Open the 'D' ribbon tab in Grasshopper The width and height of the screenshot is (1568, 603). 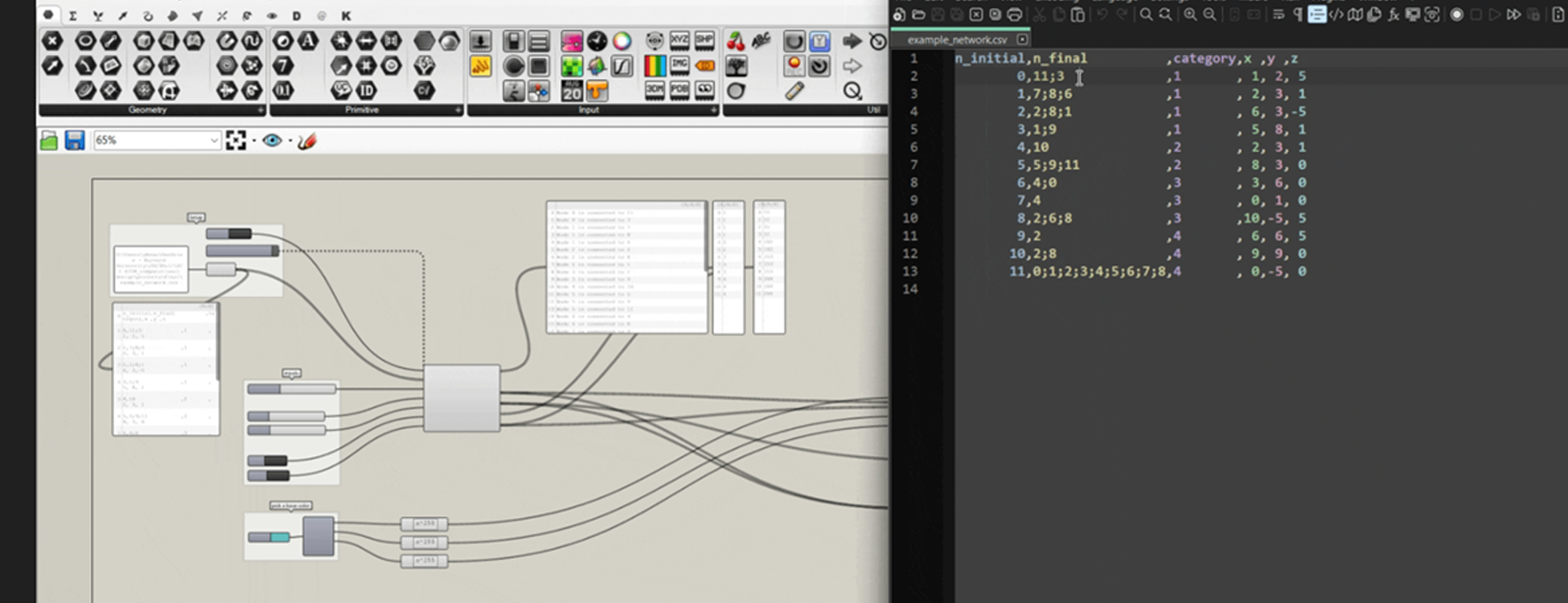(296, 16)
